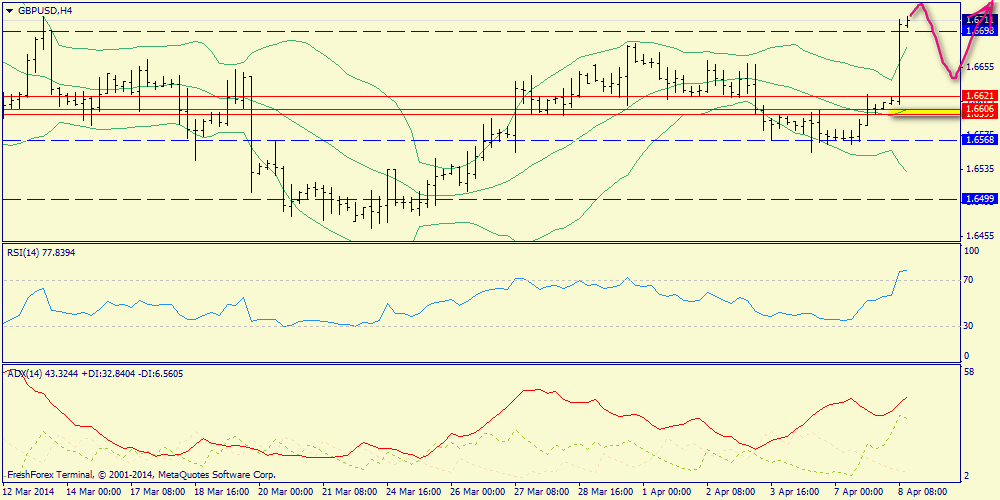Click the blue 1.6568 level label
This screenshot has width=1000, height=500.
[980, 140]
